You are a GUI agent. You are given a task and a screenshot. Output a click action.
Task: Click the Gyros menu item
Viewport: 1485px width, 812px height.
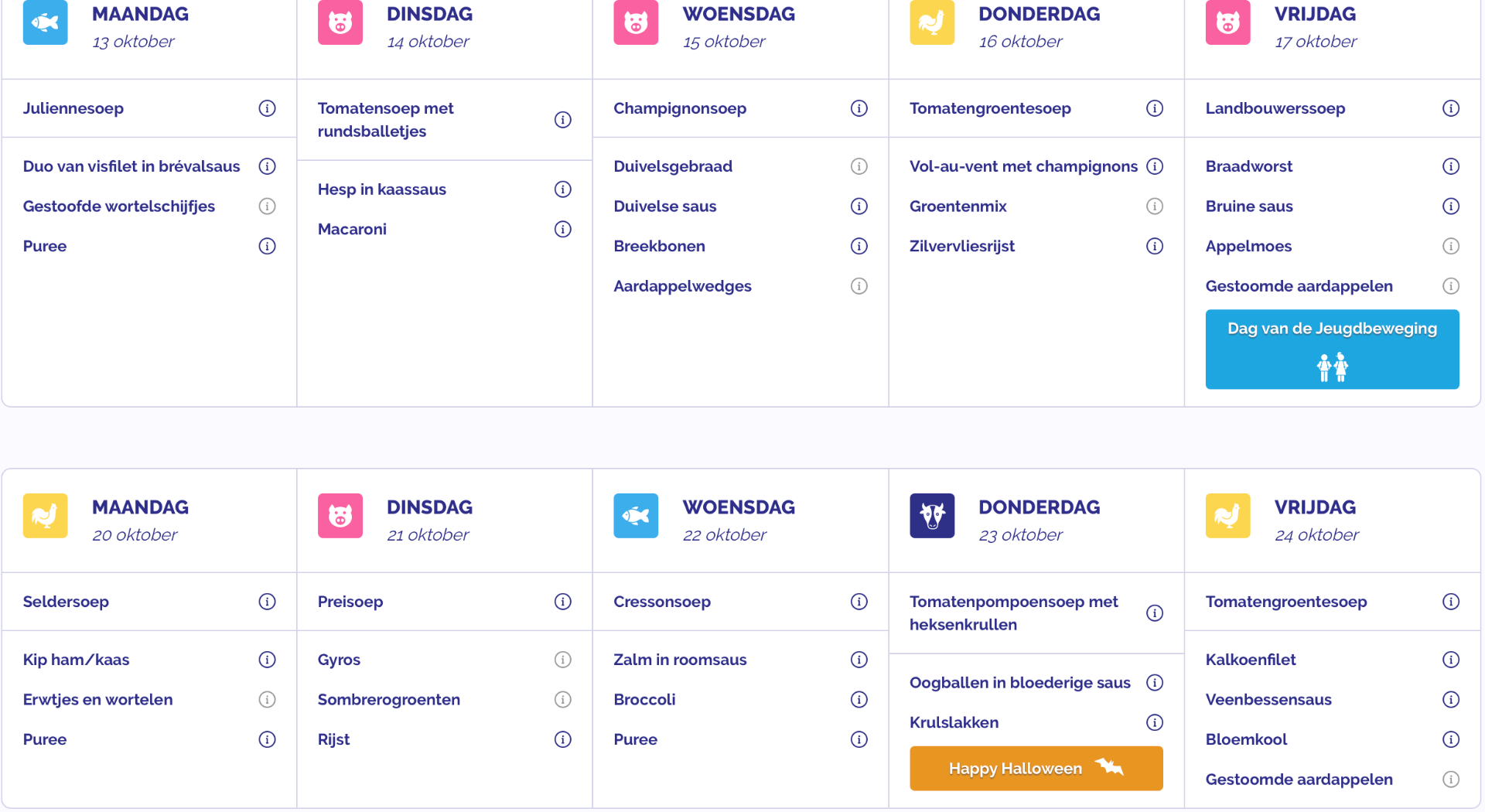tap(339, 660)
